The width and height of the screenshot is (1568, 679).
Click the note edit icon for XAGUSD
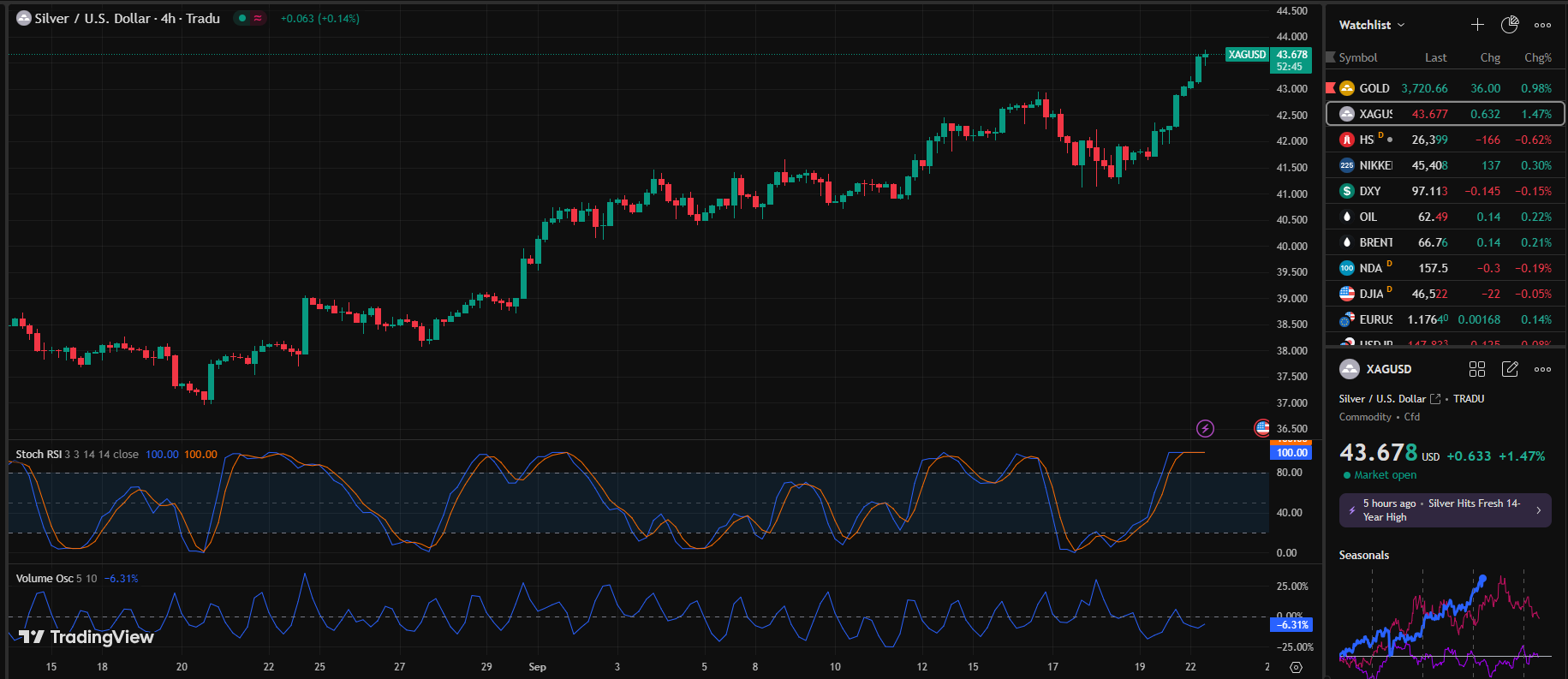1510,369
